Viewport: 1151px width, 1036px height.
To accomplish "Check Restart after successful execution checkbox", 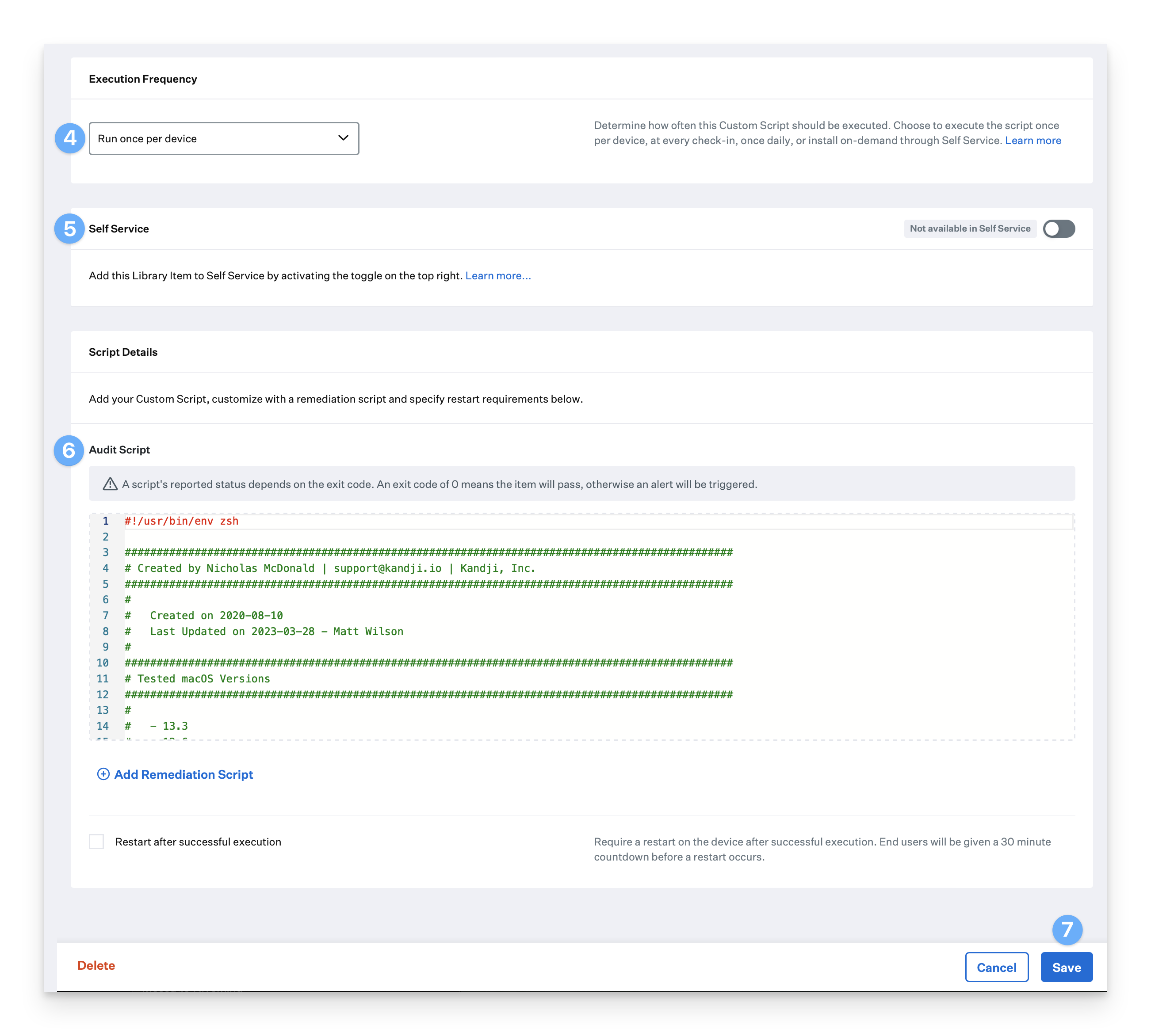I will point(97,842).
